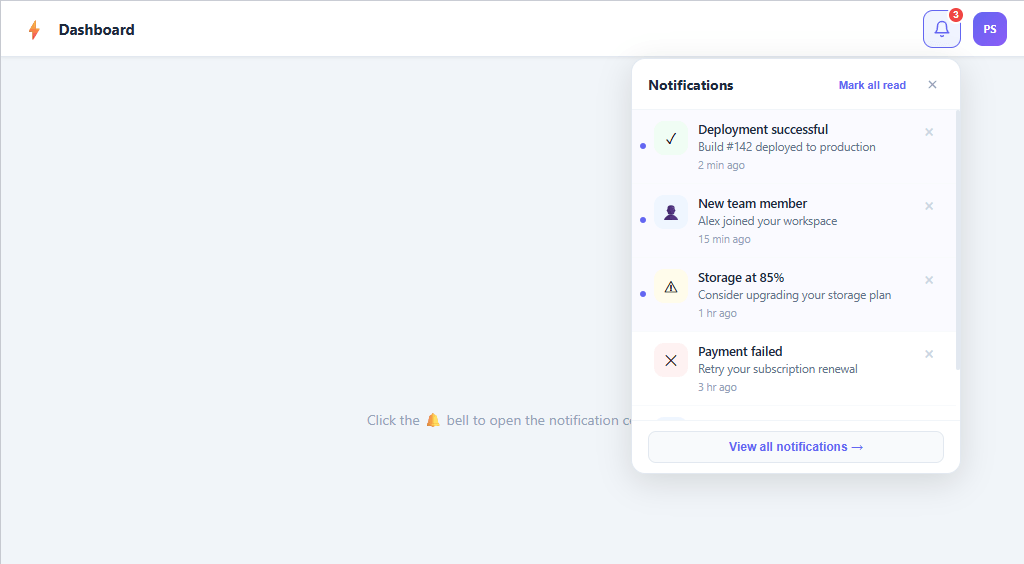Click the '2 min ago' timestamp
The height and width of the screenshot is (564, 1024).
721,165
